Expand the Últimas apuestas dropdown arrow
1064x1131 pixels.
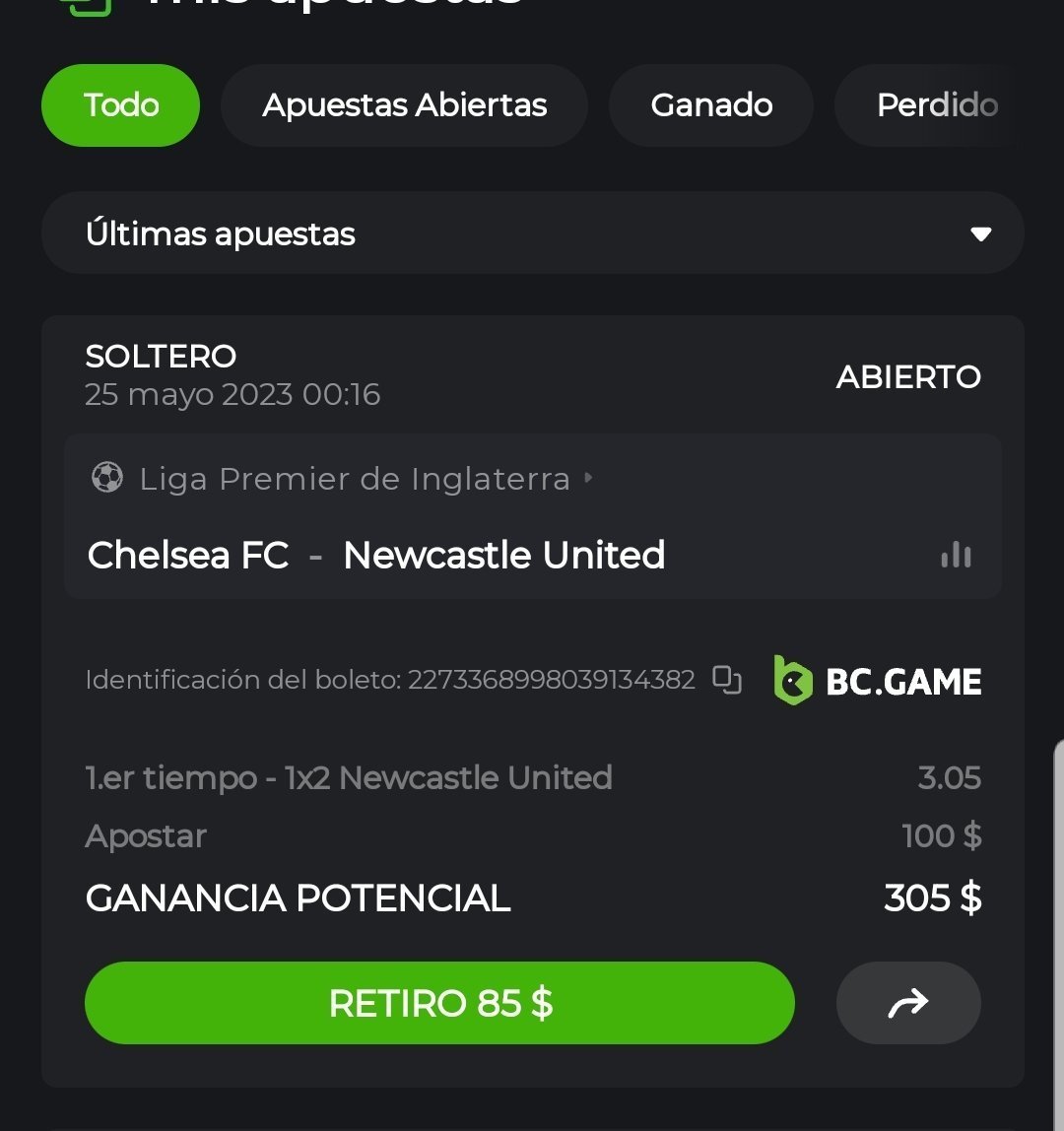point(980,234)
